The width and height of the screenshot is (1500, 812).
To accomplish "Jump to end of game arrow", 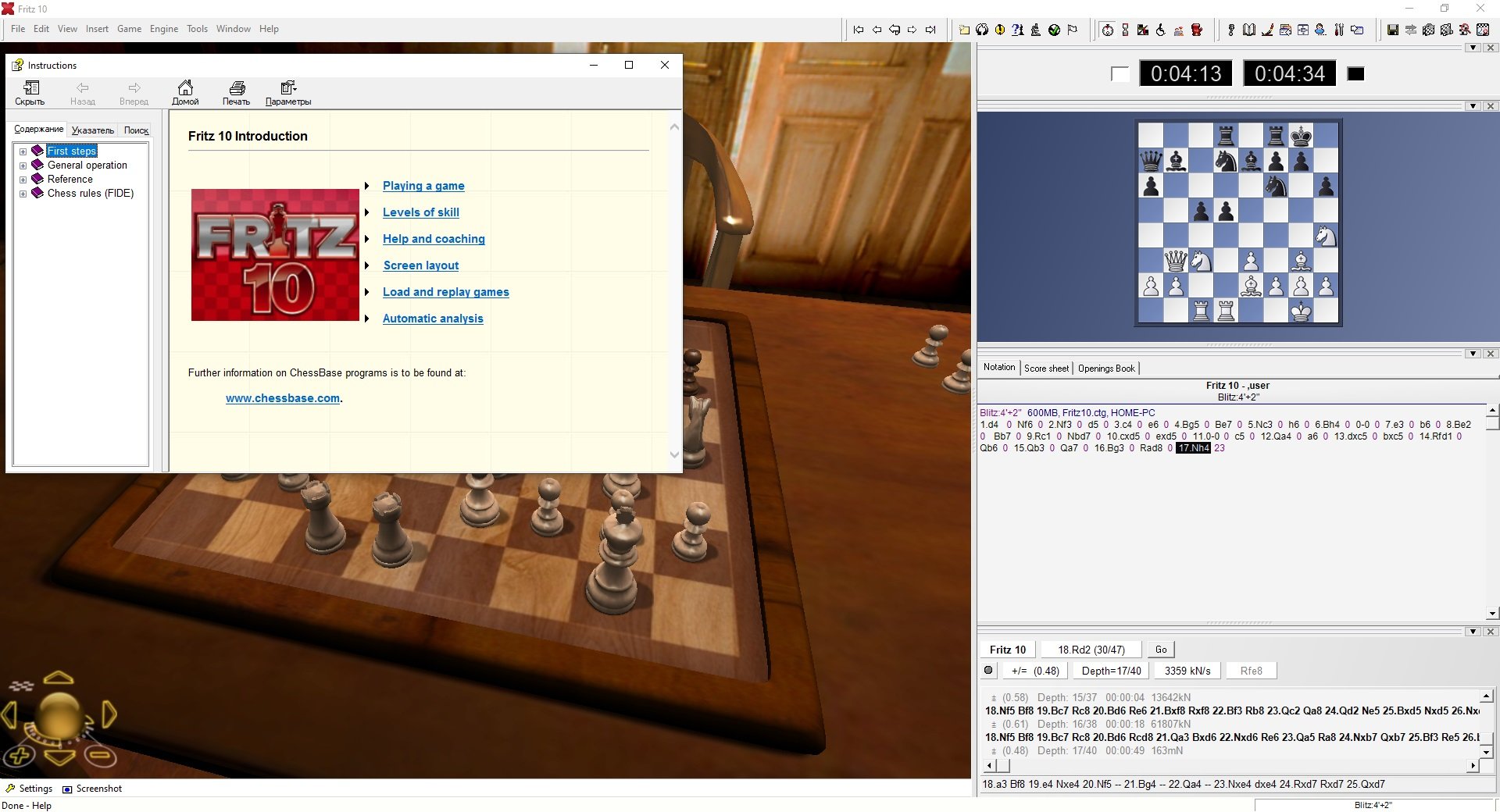I will click(x=930, y=30).
